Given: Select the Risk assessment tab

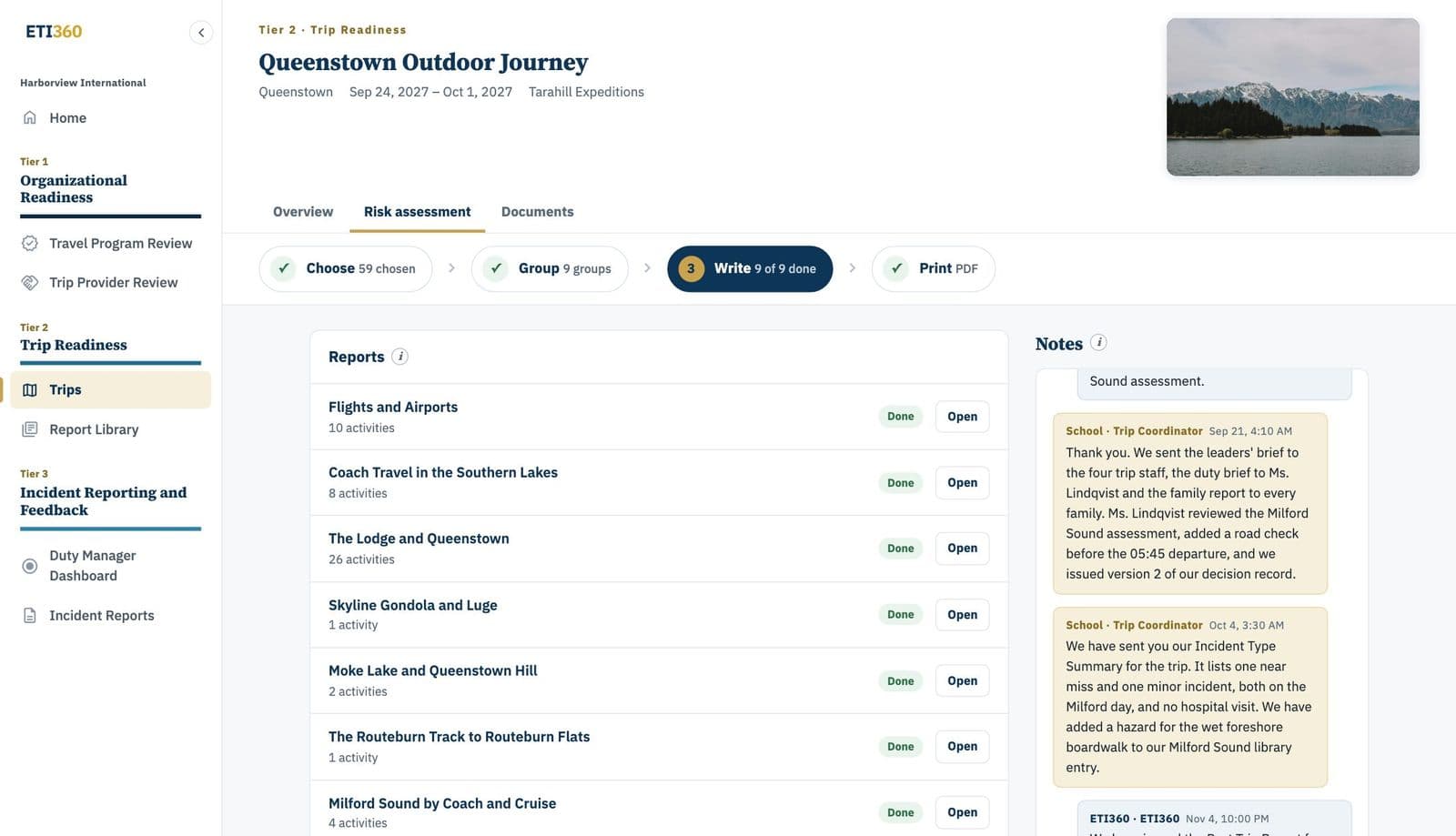Looking at the screenshot, I should 417,212.
